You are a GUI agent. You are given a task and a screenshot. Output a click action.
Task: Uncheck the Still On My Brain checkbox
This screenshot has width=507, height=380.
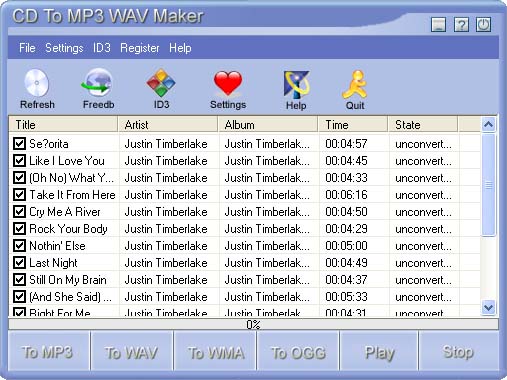click(19, 280)
